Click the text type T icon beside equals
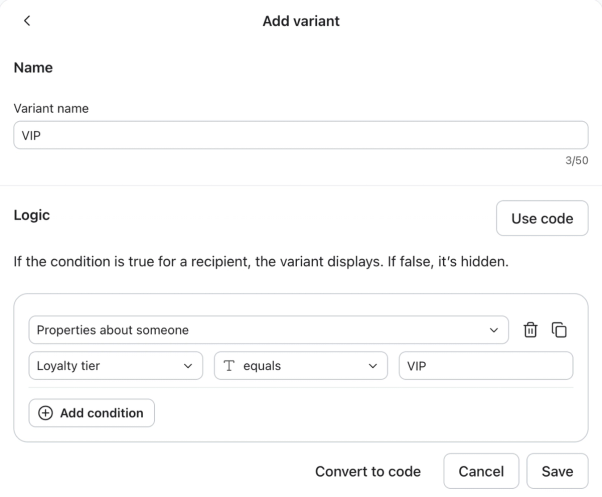Screen dimensions: 602x497 [x=229, y=366]
